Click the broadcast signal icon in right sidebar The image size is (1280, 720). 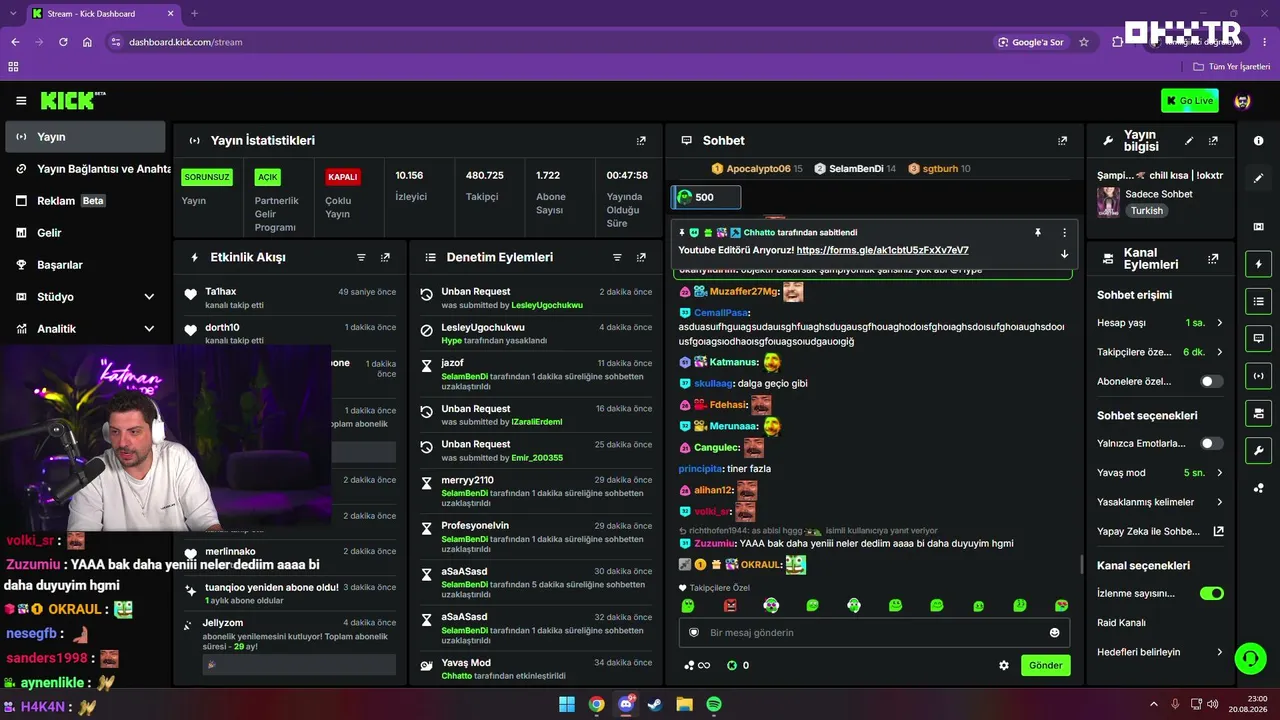[1258, 376]
